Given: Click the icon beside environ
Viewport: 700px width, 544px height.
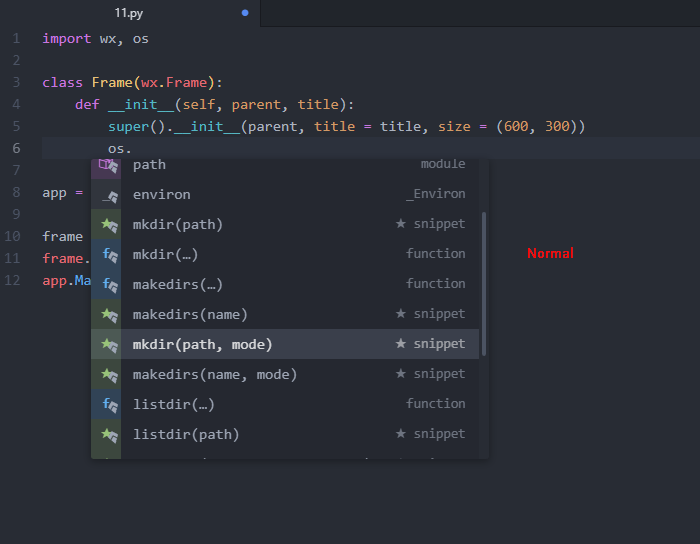Looking at the screenshot, I should click(106, 194).
